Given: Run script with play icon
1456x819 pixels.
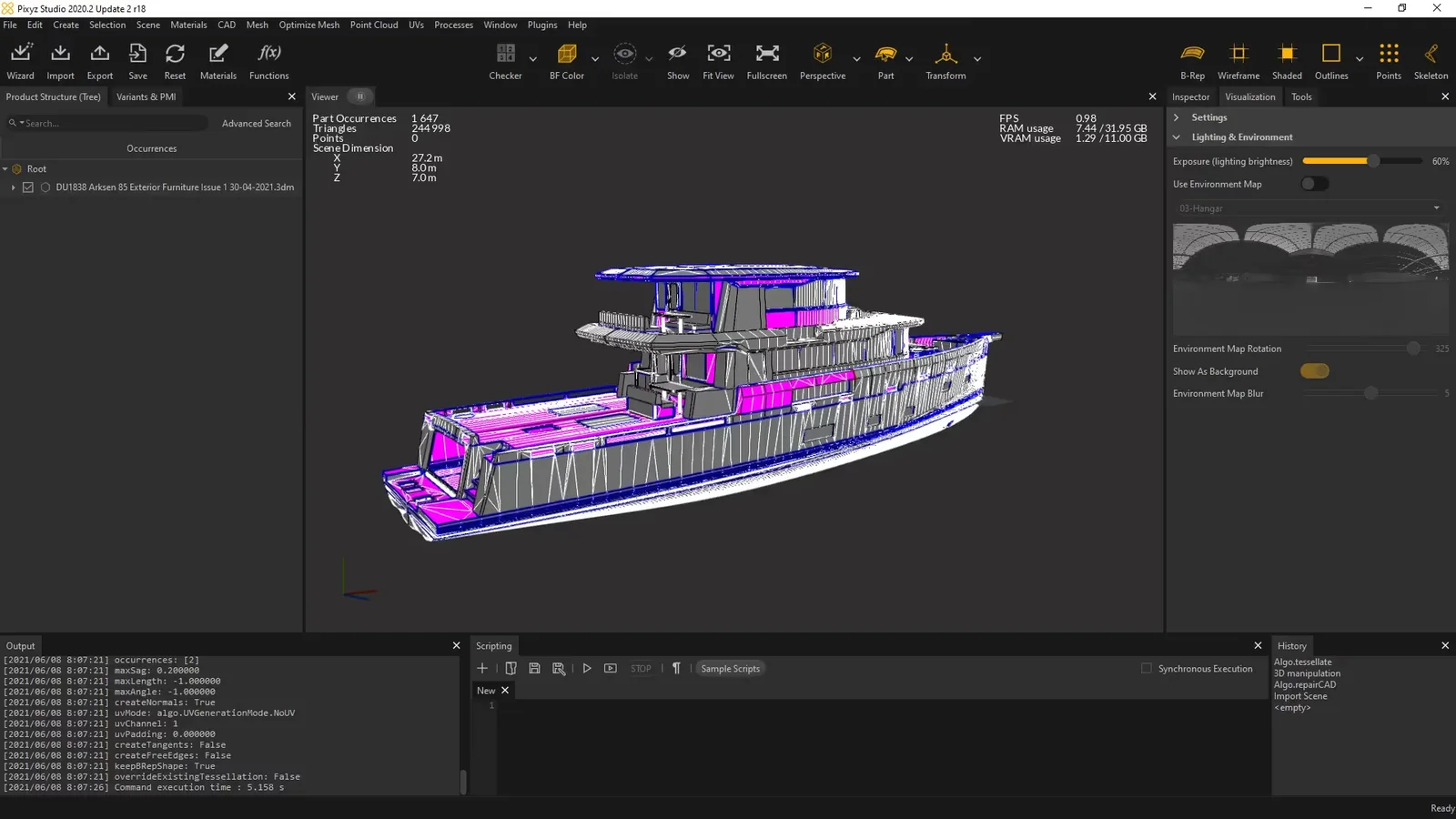Looking at the screenshot, I should pyautogui.click(x=587, y=668).
